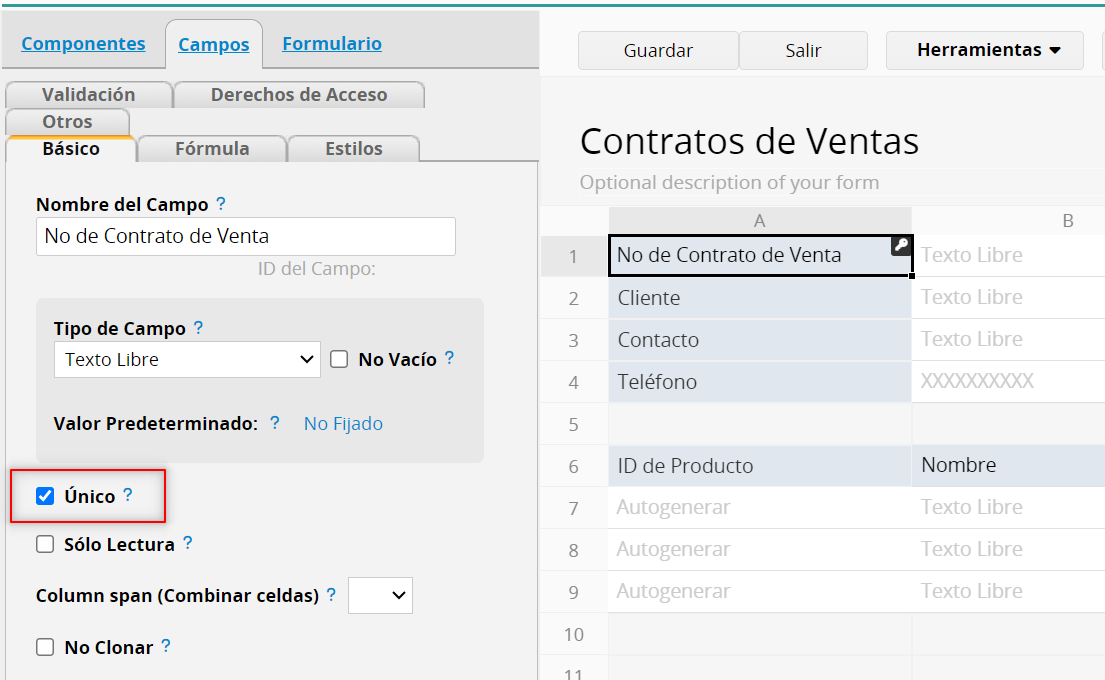Open the Tipo de Campo dropdown

[x=187, y=360]
